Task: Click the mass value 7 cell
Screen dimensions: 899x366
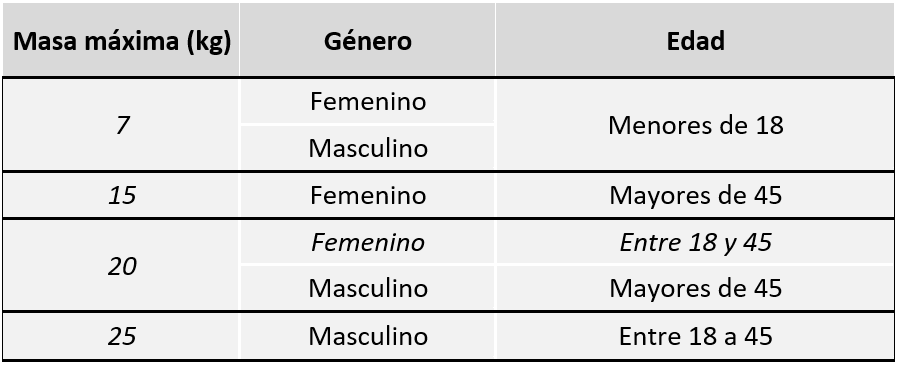Action: point(122,125)
